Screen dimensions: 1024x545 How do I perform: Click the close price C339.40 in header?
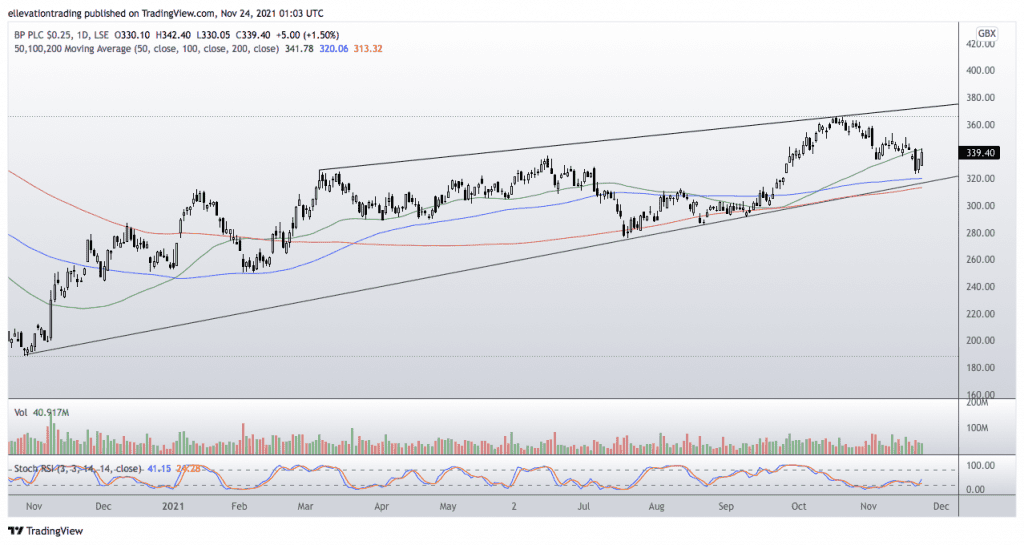click(253, 35)
